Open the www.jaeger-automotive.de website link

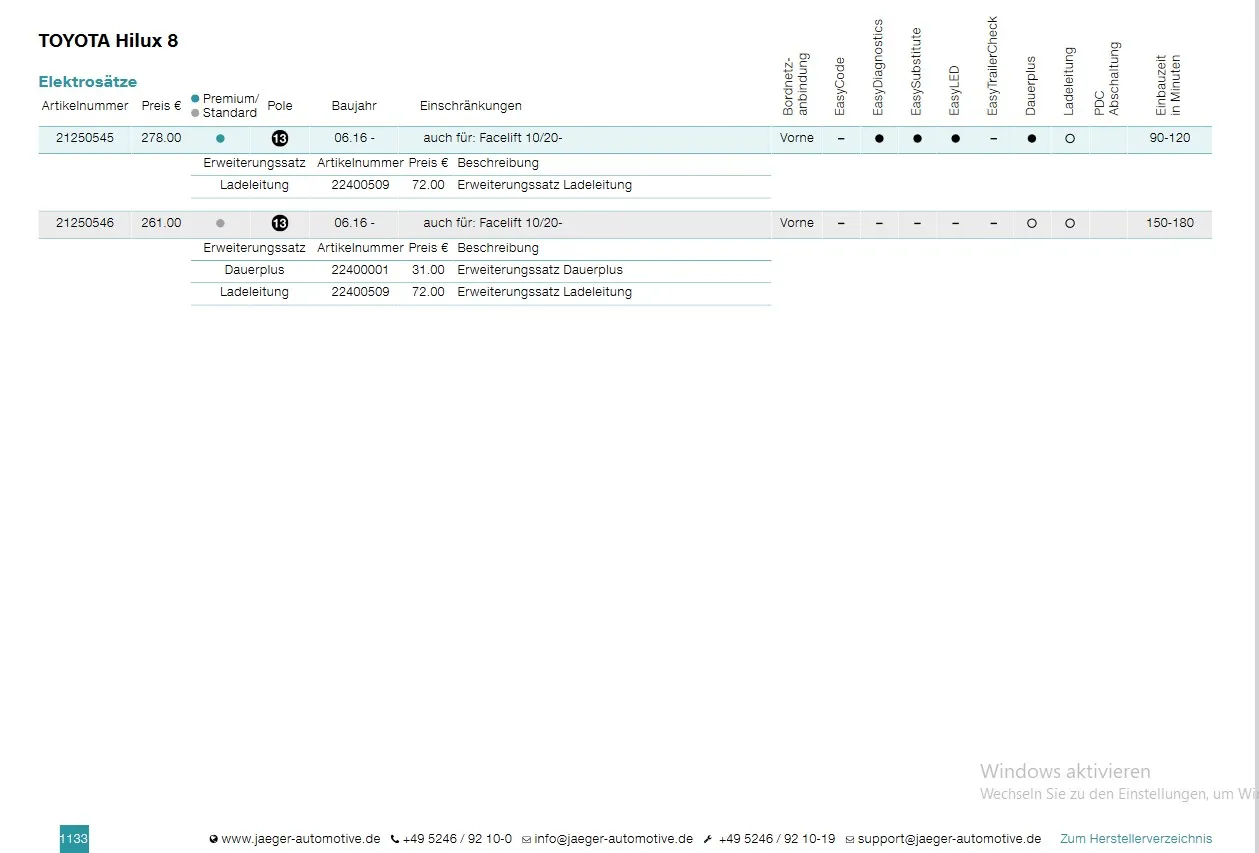coord(301,839)
